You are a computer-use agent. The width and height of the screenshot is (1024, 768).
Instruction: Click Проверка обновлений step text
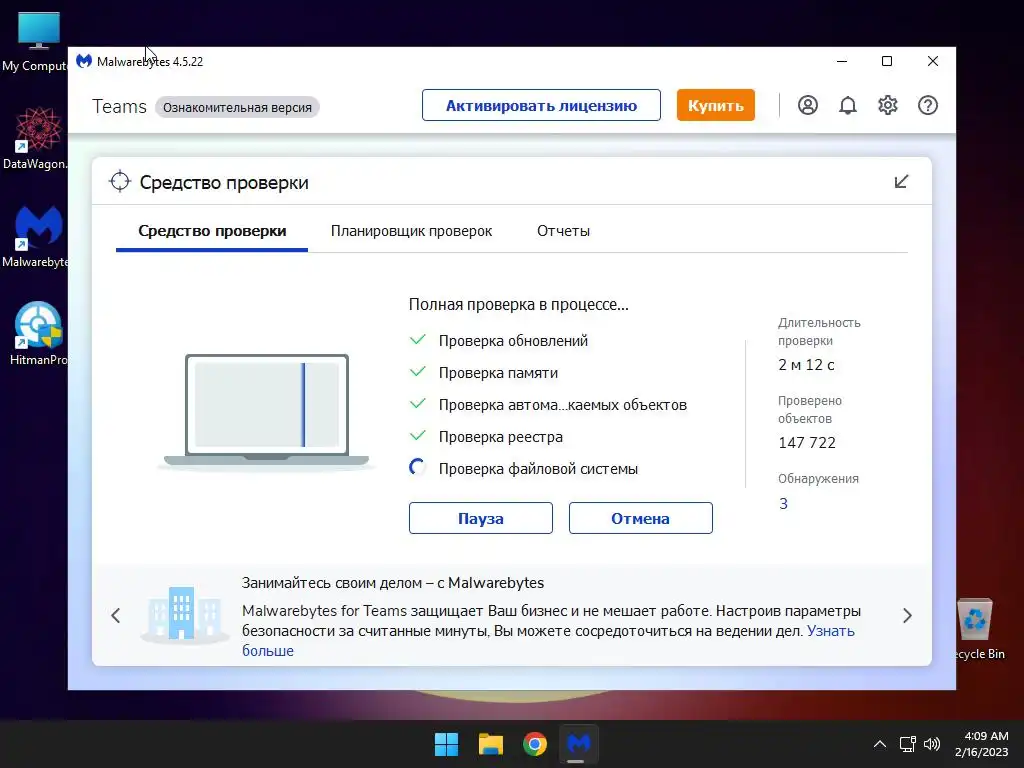(x=513, y=341)
